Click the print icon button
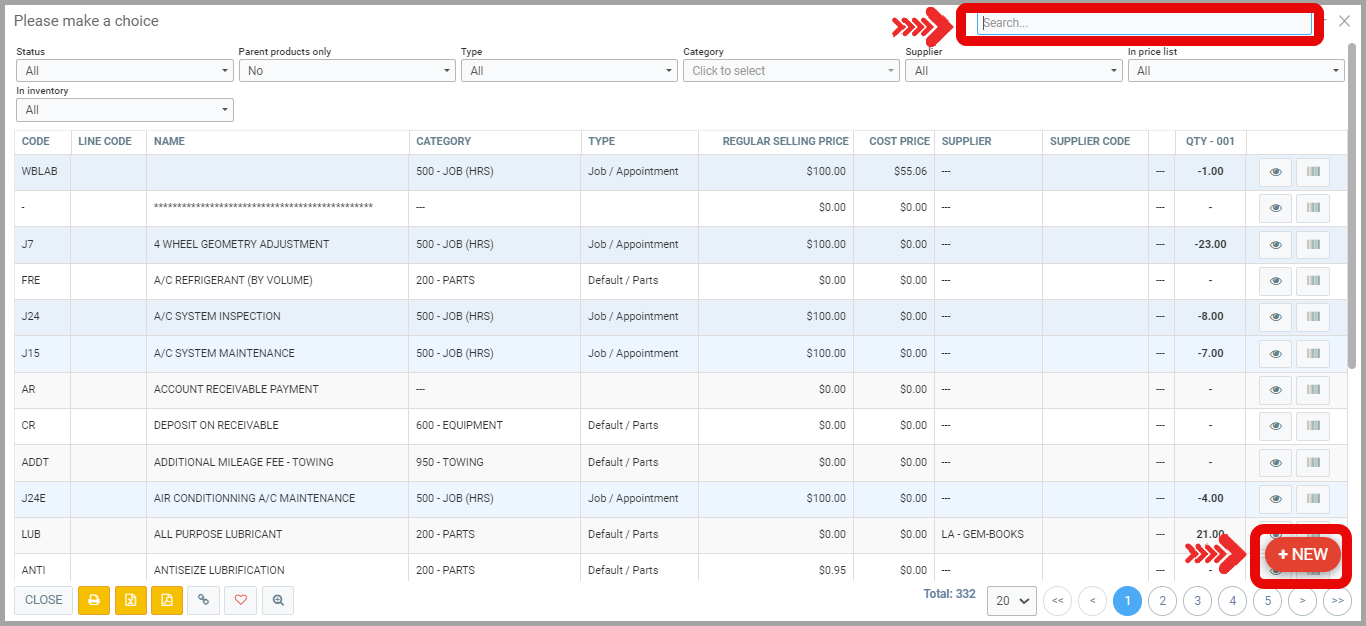This screenshot has width=1366, height=626. [x=94, y=600]
